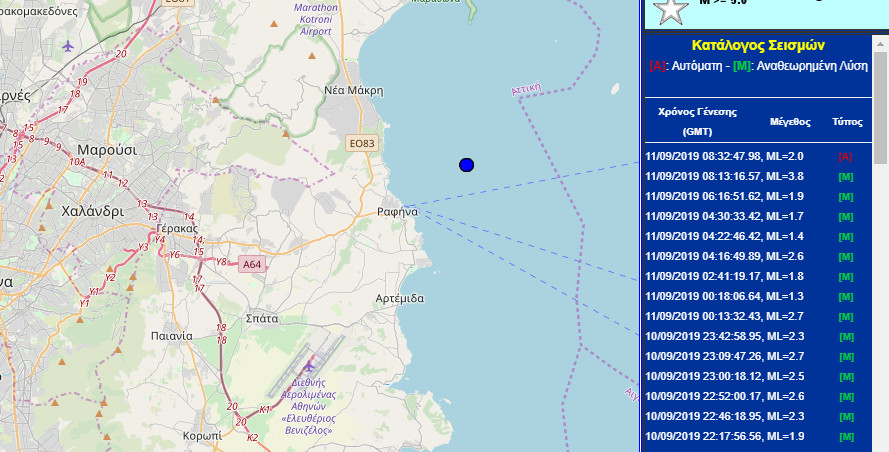The height and width of the screenshot is (452, 889).
Task: Click the green [M] tag for ML=3.8 event
Action: click(845, 176)
